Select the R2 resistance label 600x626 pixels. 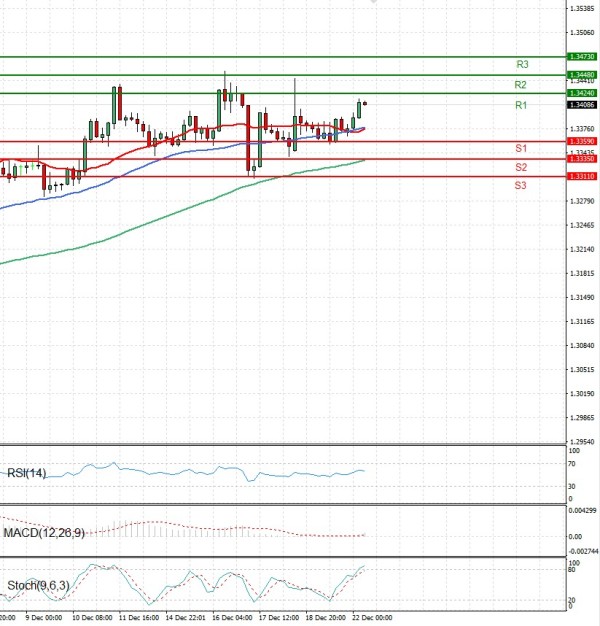pos(521,85)
